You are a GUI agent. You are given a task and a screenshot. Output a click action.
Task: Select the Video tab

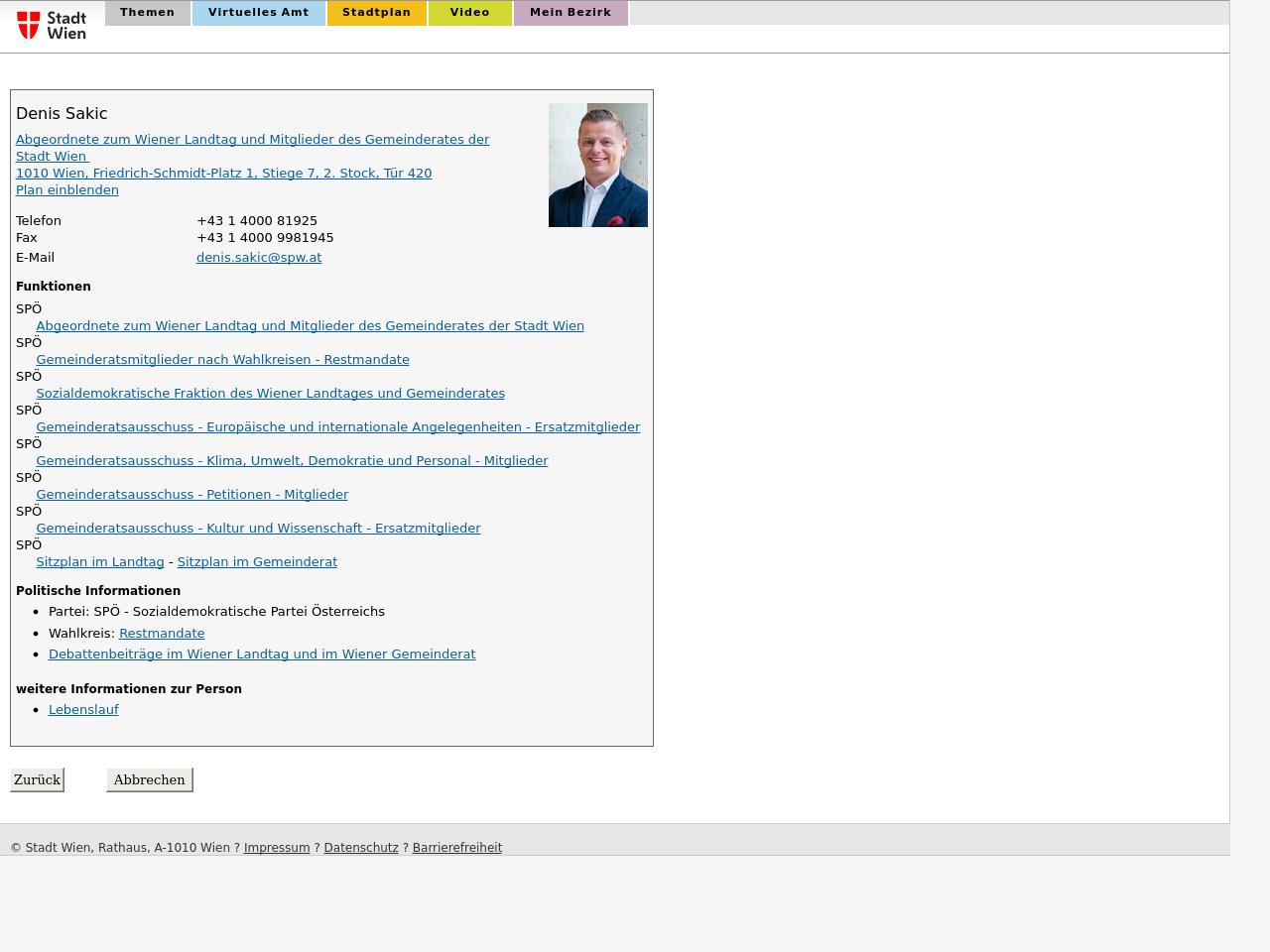click(469, 13)
